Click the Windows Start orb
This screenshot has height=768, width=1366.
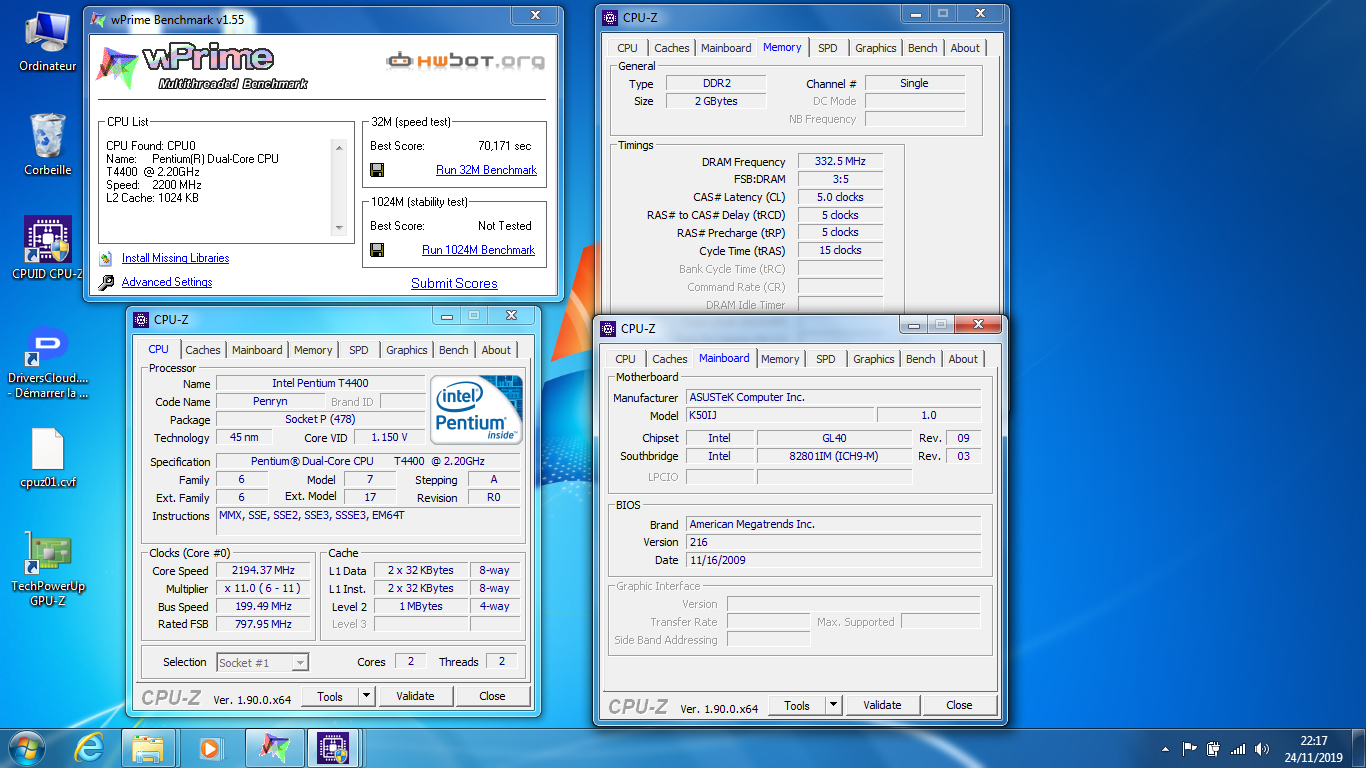coord(27,747)
